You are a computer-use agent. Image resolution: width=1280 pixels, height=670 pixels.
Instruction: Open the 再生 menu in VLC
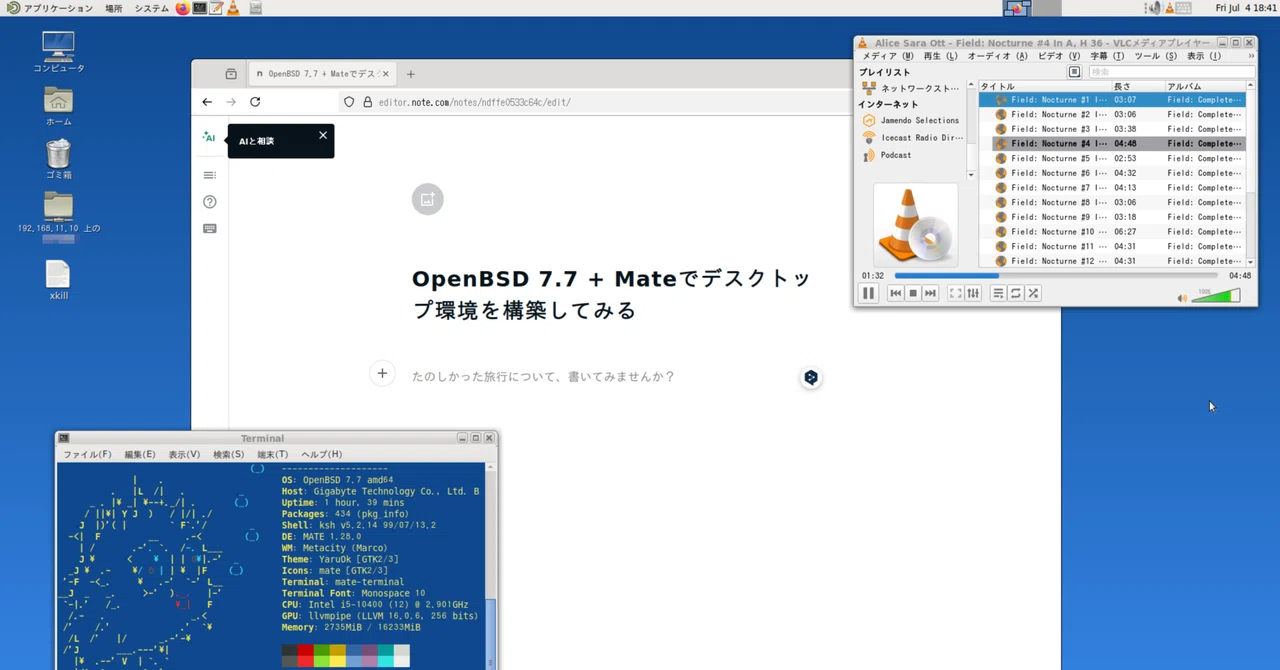click(939, 57)
